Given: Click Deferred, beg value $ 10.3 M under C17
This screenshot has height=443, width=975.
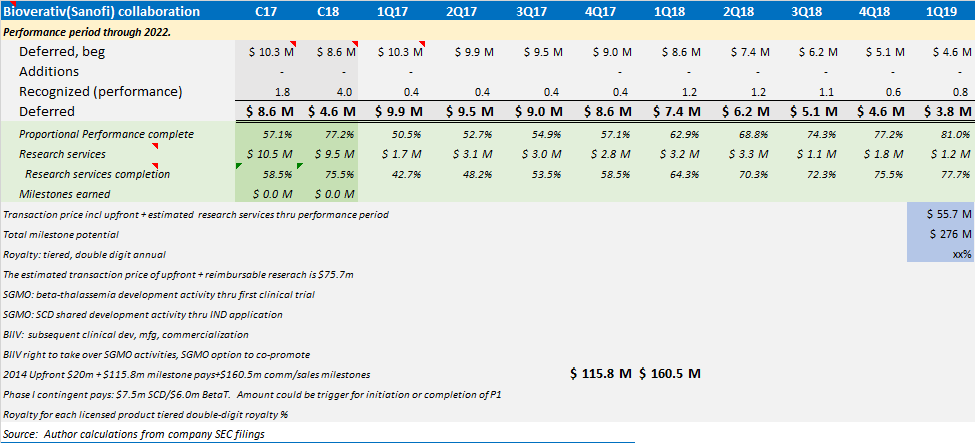Looking at the screenshot, I should click(271, 53).
